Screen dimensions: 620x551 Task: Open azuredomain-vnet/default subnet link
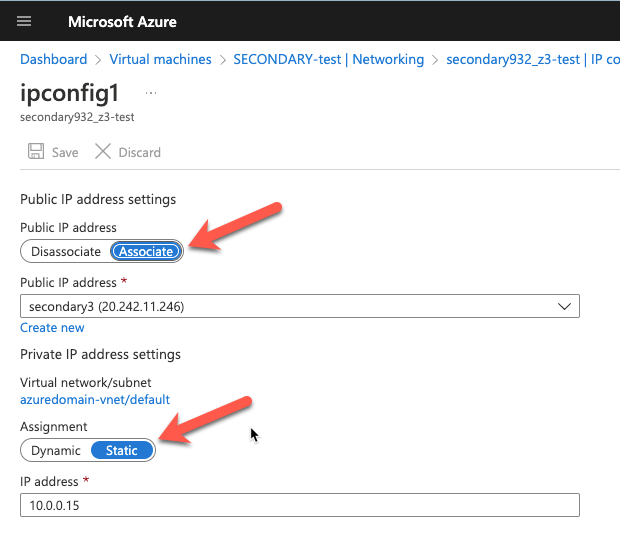tap(95, 400)
